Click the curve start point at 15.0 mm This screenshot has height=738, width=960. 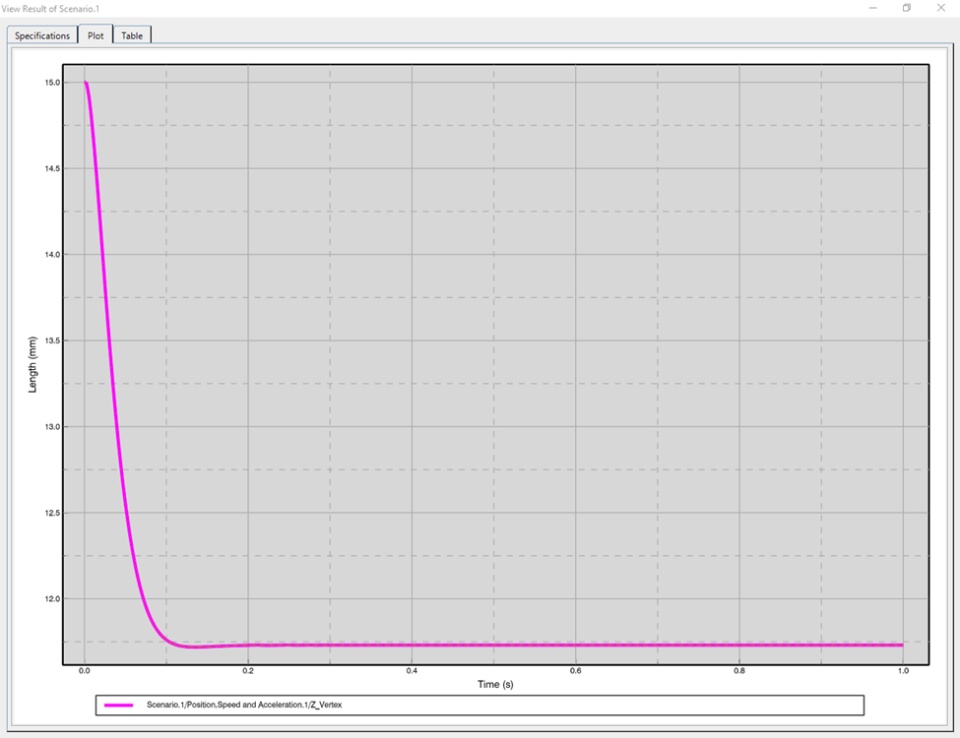tap(85, 82)
